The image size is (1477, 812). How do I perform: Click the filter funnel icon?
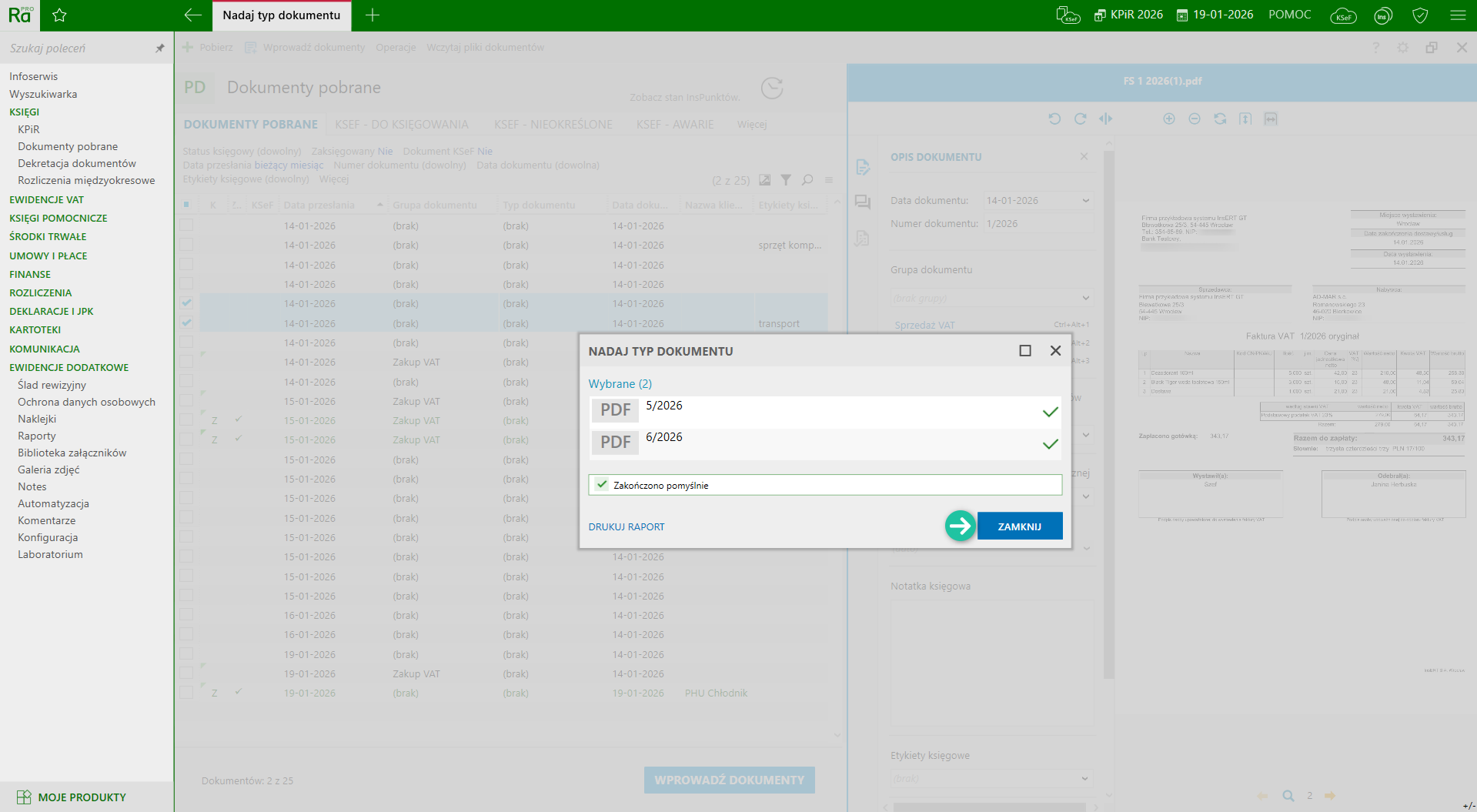point(786,180)
